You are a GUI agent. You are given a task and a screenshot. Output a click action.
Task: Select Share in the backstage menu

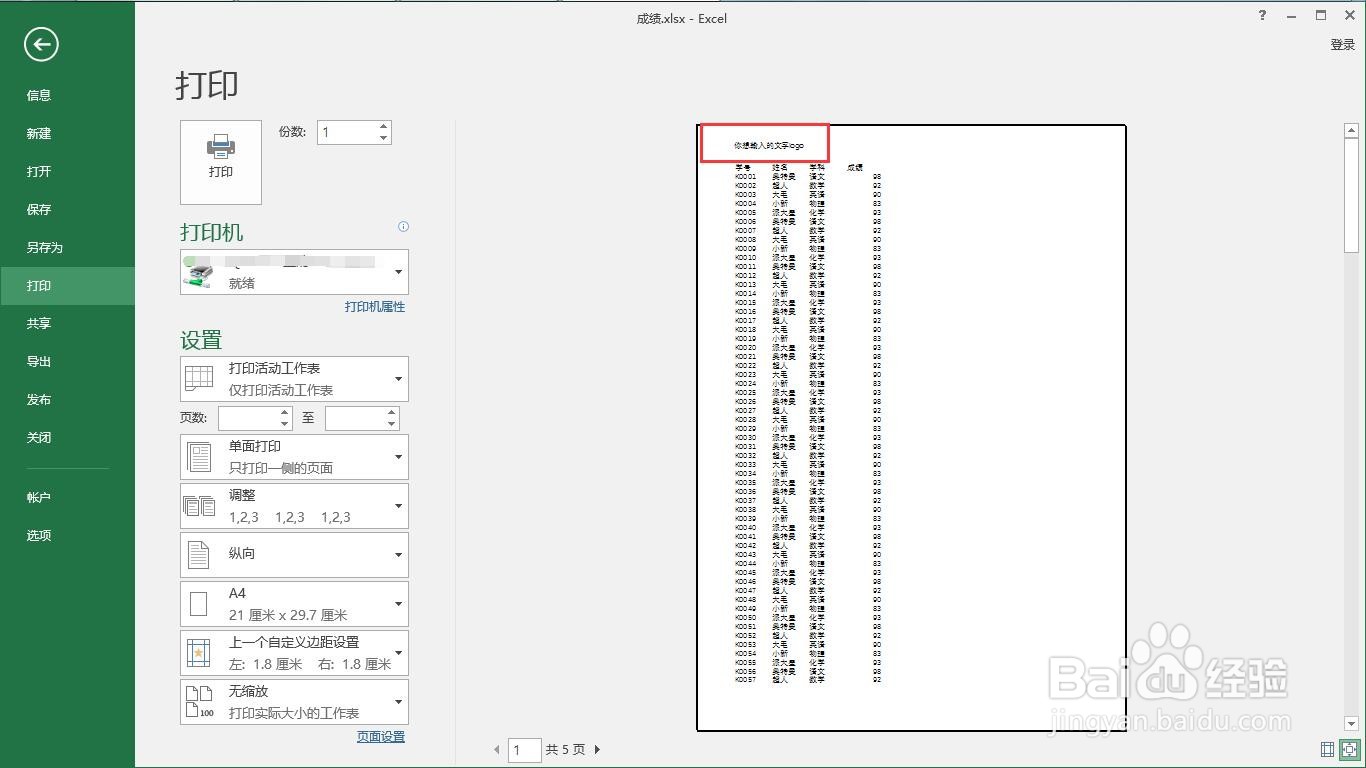pos(67,323)
